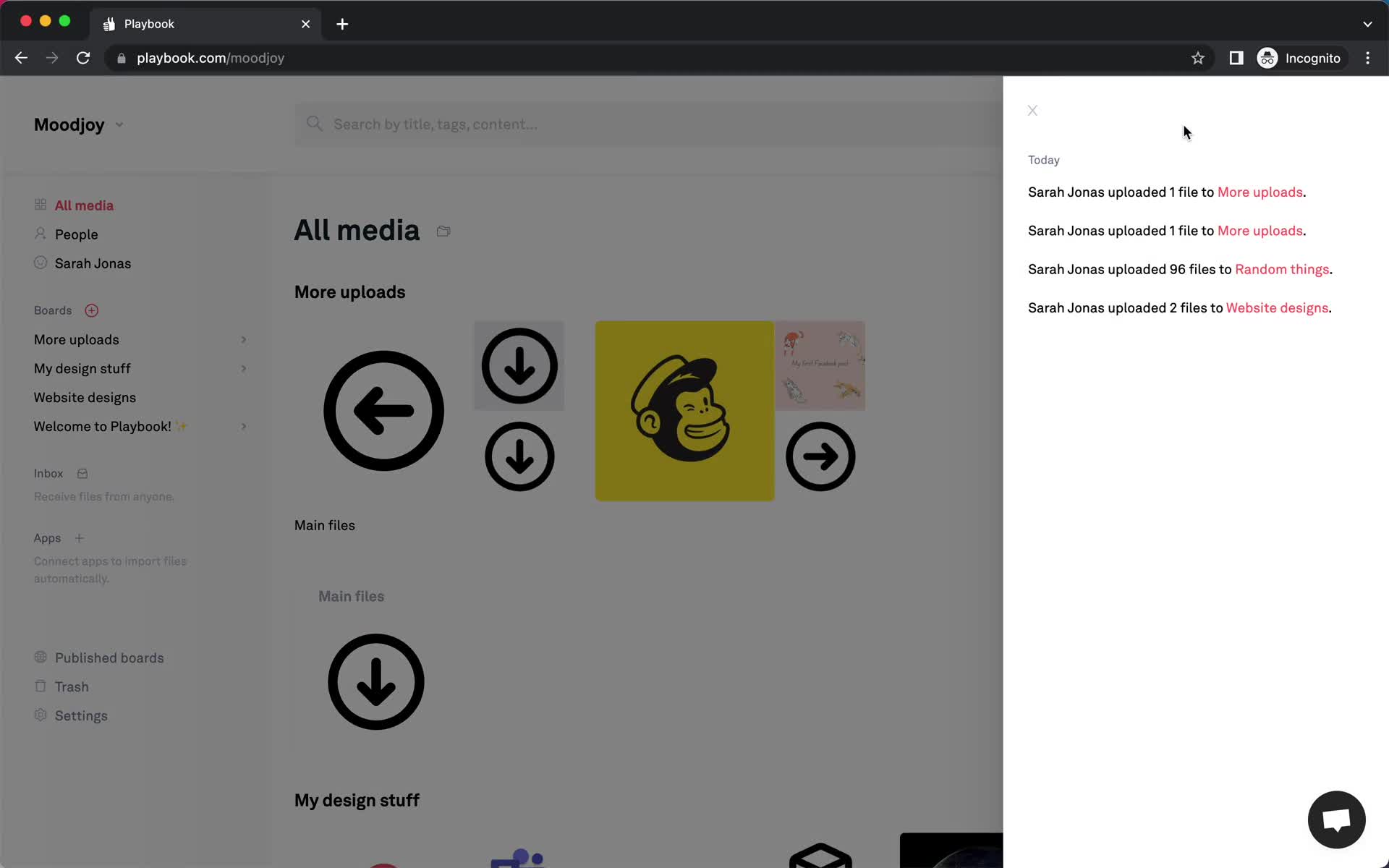Screen dimensions: 1389x868
Task: Click the Apps plus button to connect
Action: click(78, 538)
